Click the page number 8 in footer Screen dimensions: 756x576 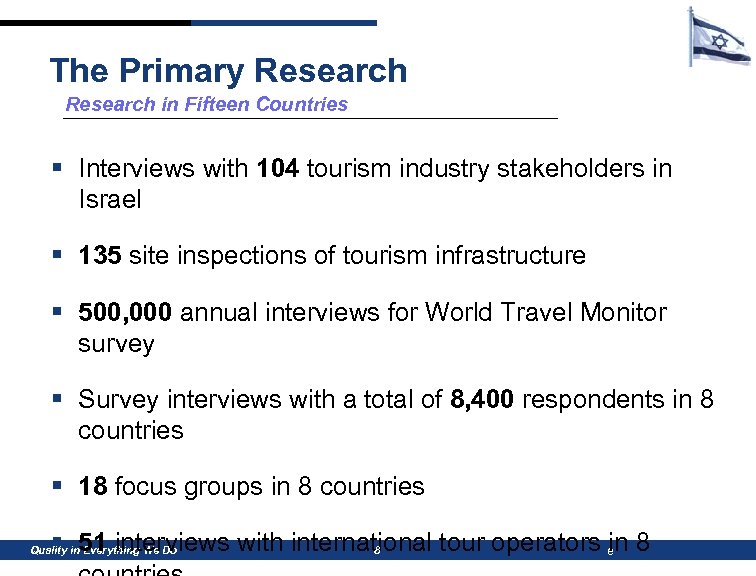[377, 550]
